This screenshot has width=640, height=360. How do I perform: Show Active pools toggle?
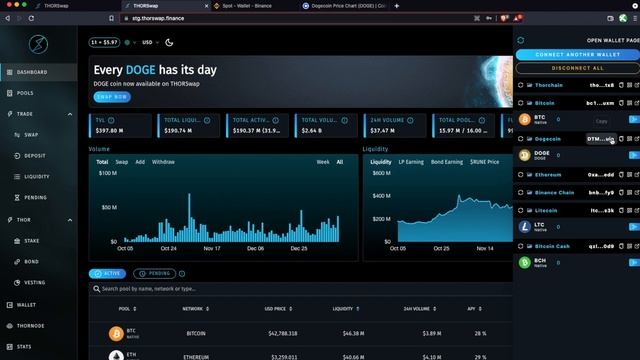[x=107, y=274]
